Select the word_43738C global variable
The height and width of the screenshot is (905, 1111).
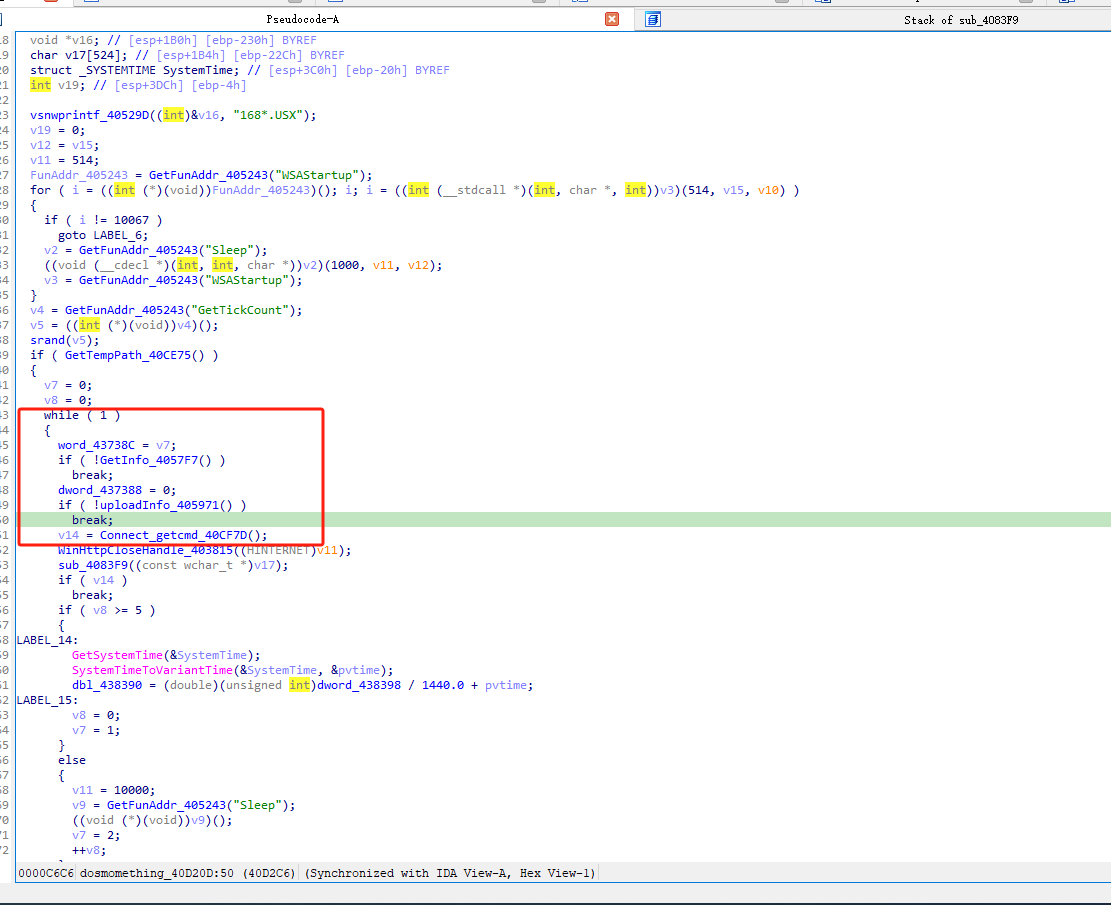pos(96,445)
